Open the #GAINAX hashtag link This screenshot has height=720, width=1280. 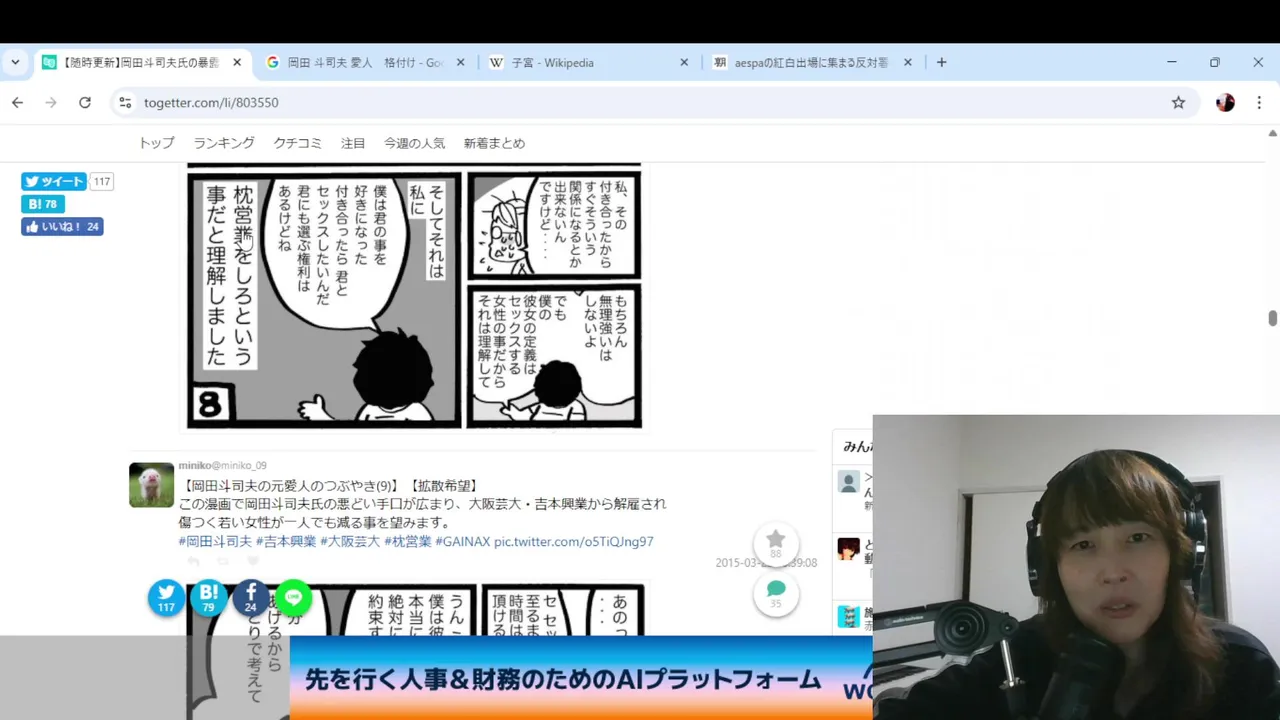(463, 541)
